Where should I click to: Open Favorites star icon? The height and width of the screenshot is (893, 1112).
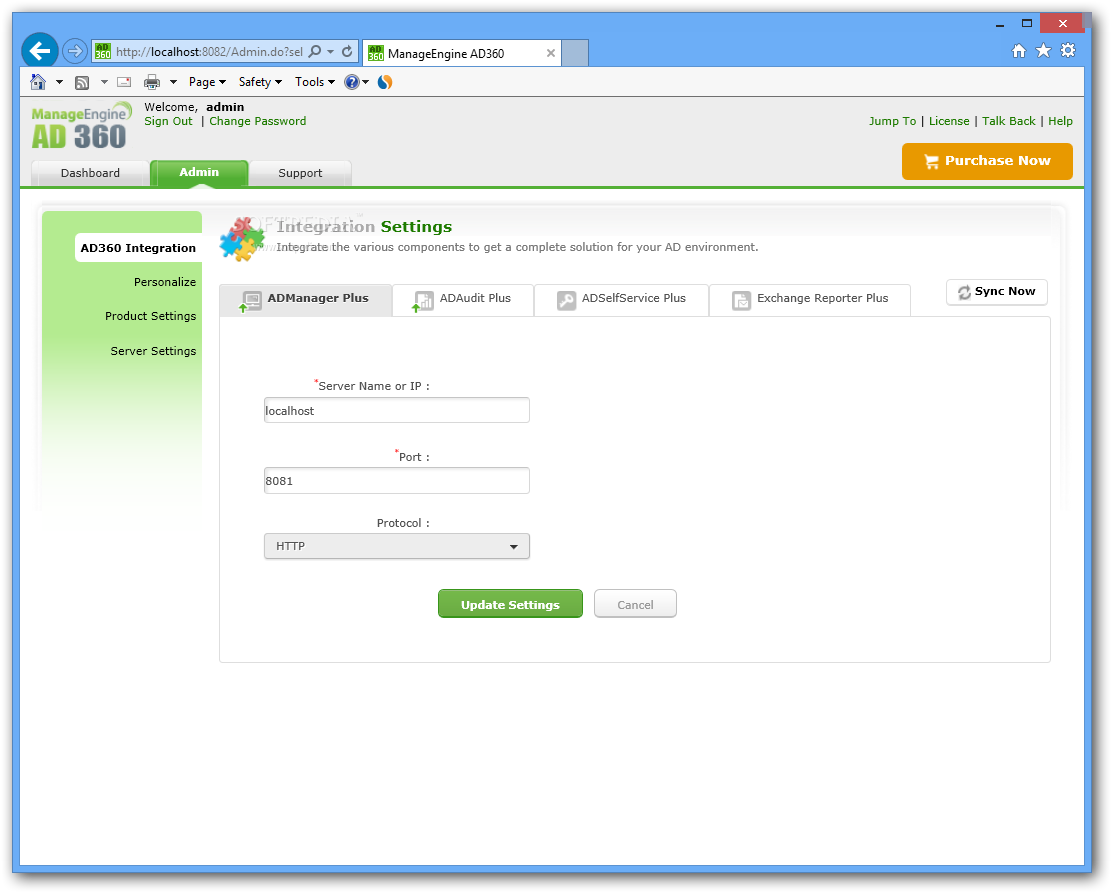[1043, 50]
